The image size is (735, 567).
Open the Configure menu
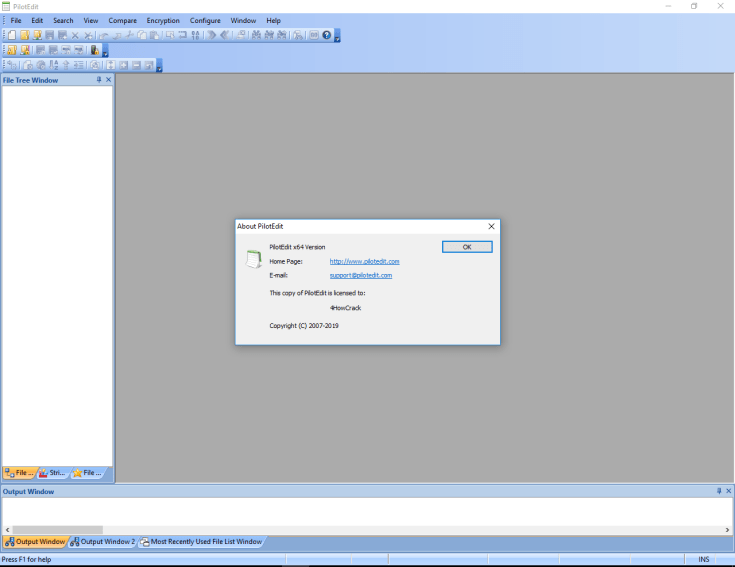pos(205,21)
